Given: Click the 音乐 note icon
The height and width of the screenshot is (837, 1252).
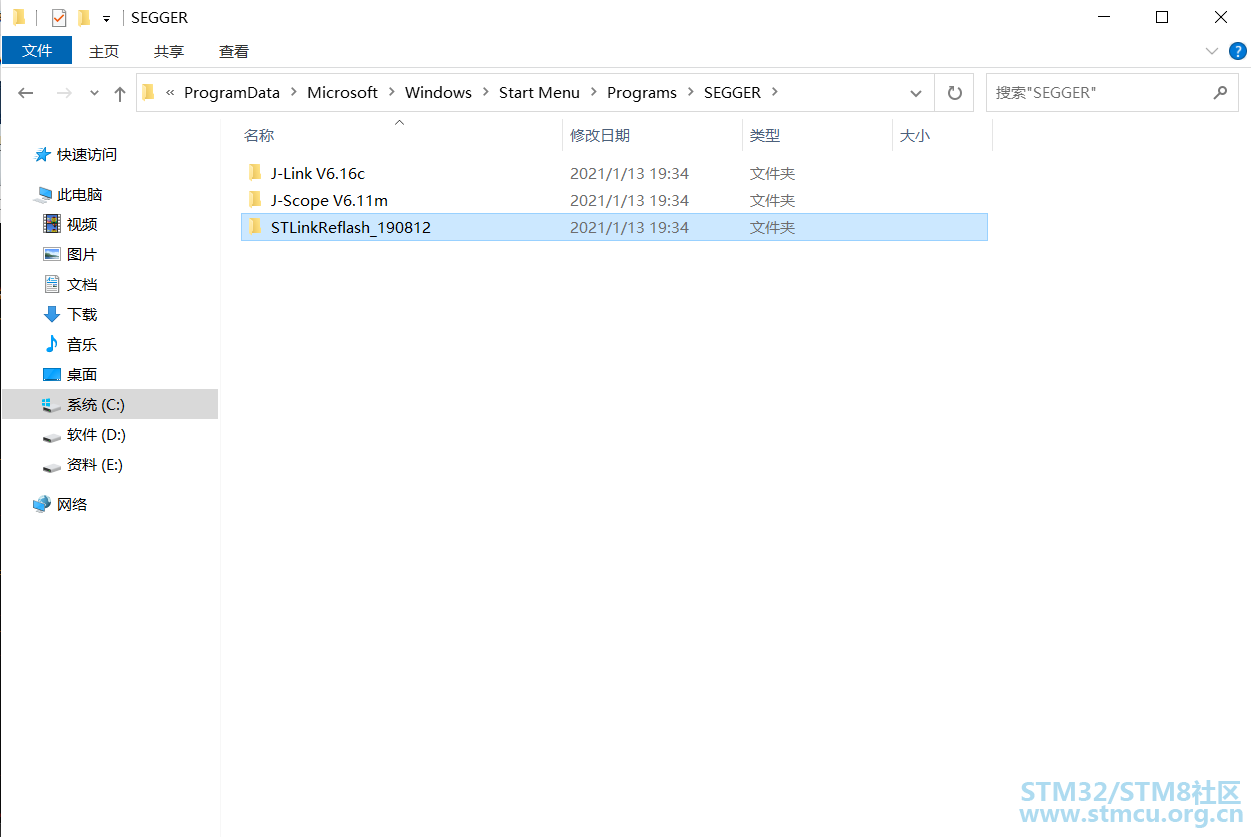Looking at the screenshot, I should tap(52, 343).
